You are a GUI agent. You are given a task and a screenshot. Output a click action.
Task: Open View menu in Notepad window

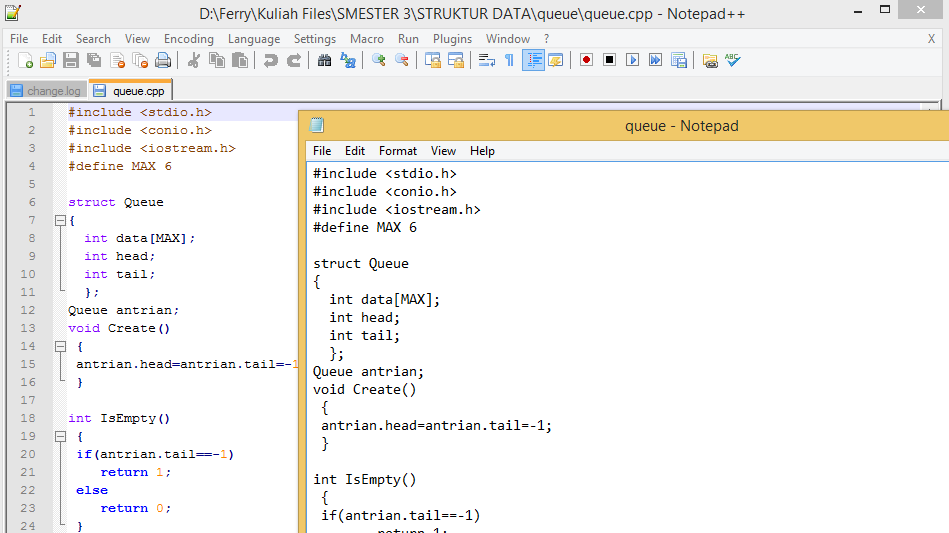pos(443,151)
